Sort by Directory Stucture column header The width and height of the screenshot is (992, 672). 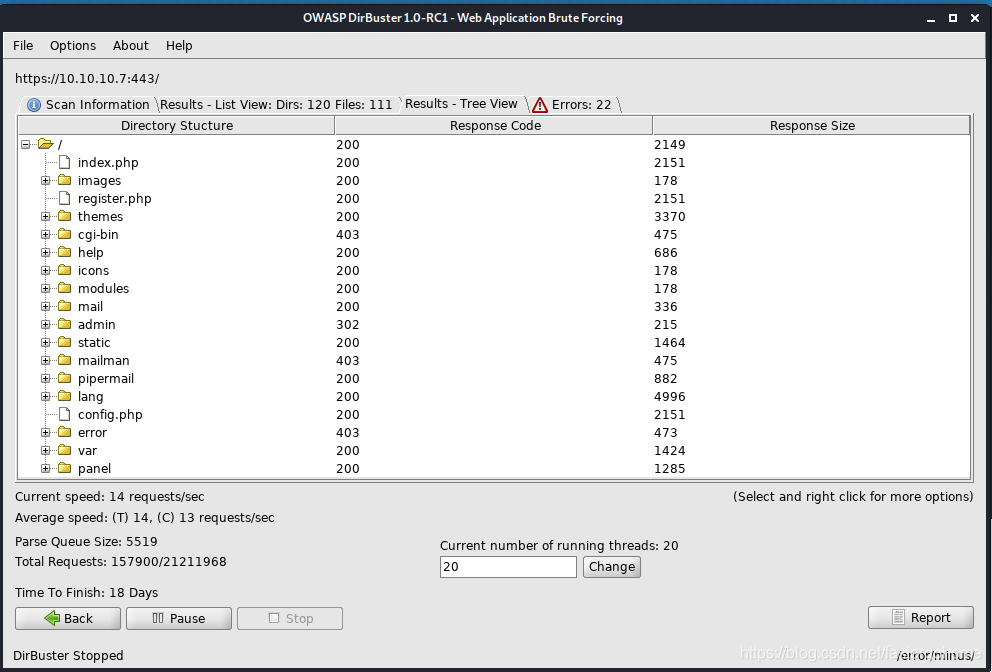point(177,125)
